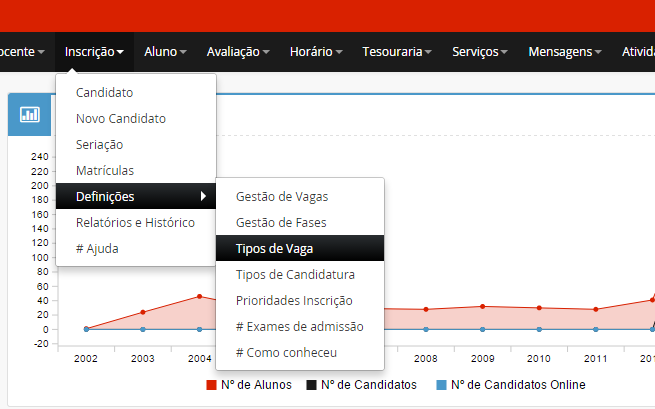Click the bar chart panel icon
Screen dimensions: 655x409
click(30, 114)
